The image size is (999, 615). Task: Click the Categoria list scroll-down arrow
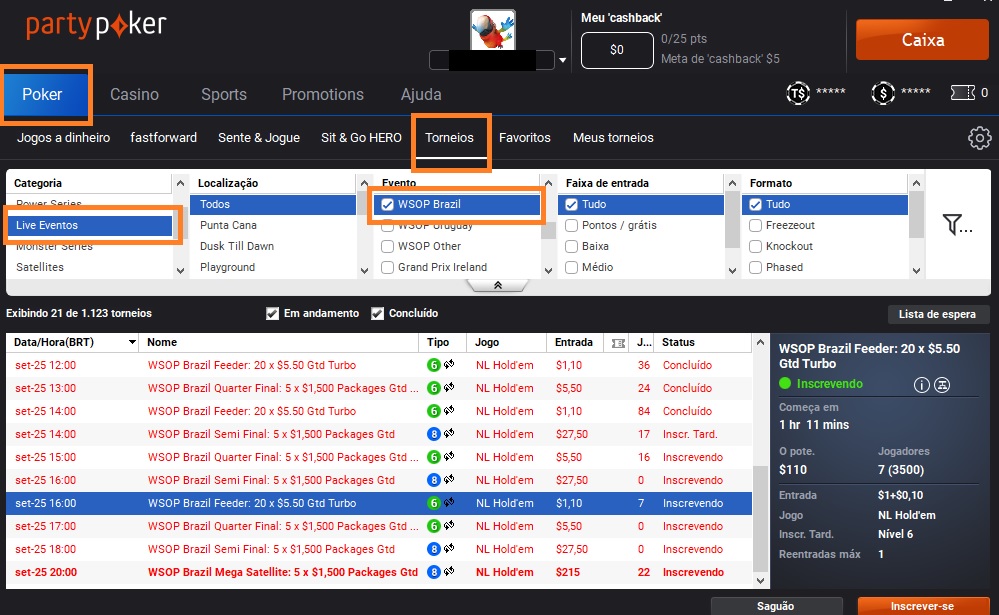coord(180,270)
